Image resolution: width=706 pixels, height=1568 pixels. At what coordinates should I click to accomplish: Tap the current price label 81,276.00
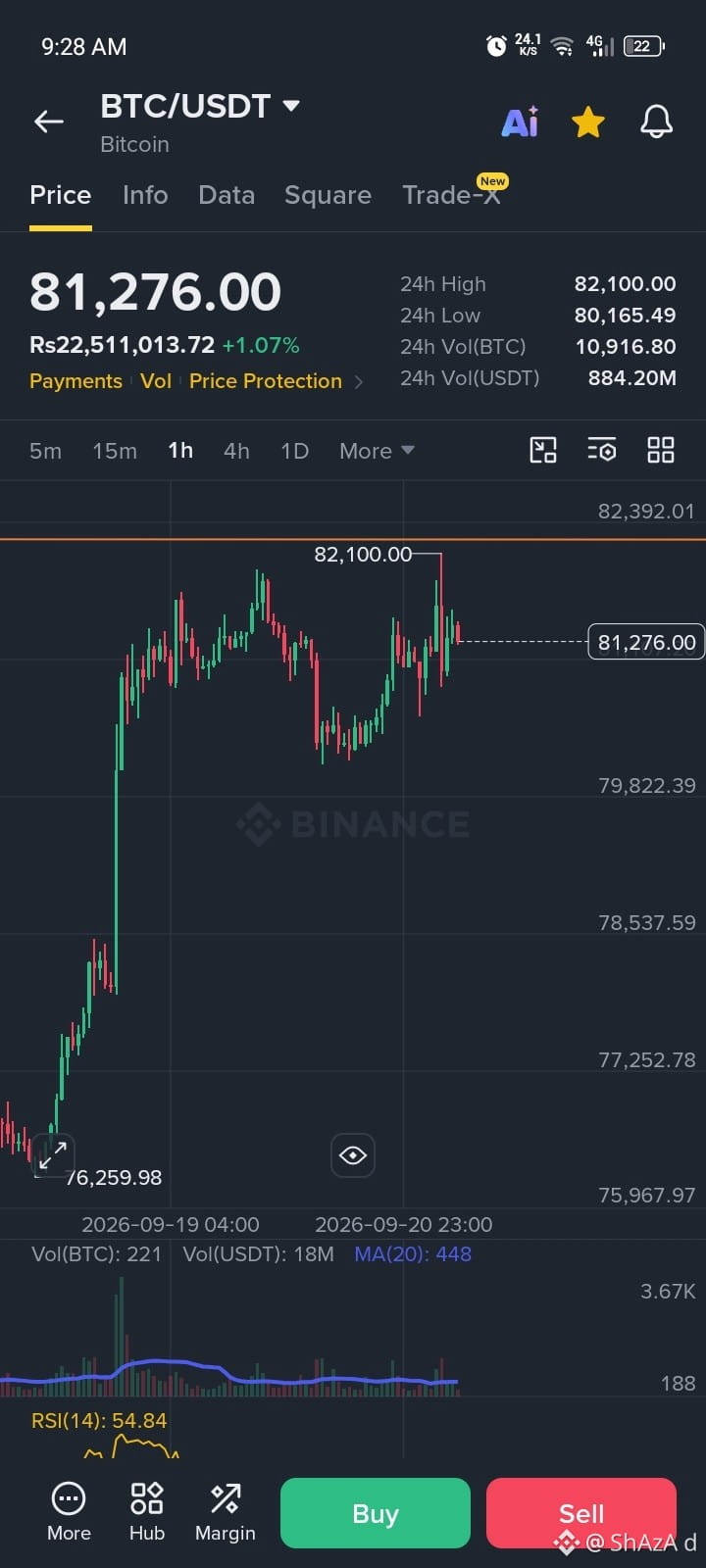tap(646, 643)
